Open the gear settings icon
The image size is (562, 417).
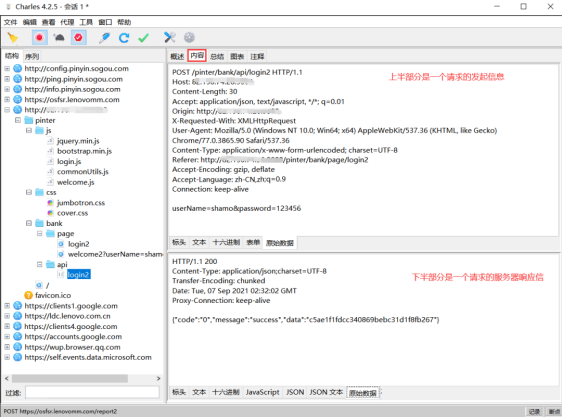tap(189, 37)
